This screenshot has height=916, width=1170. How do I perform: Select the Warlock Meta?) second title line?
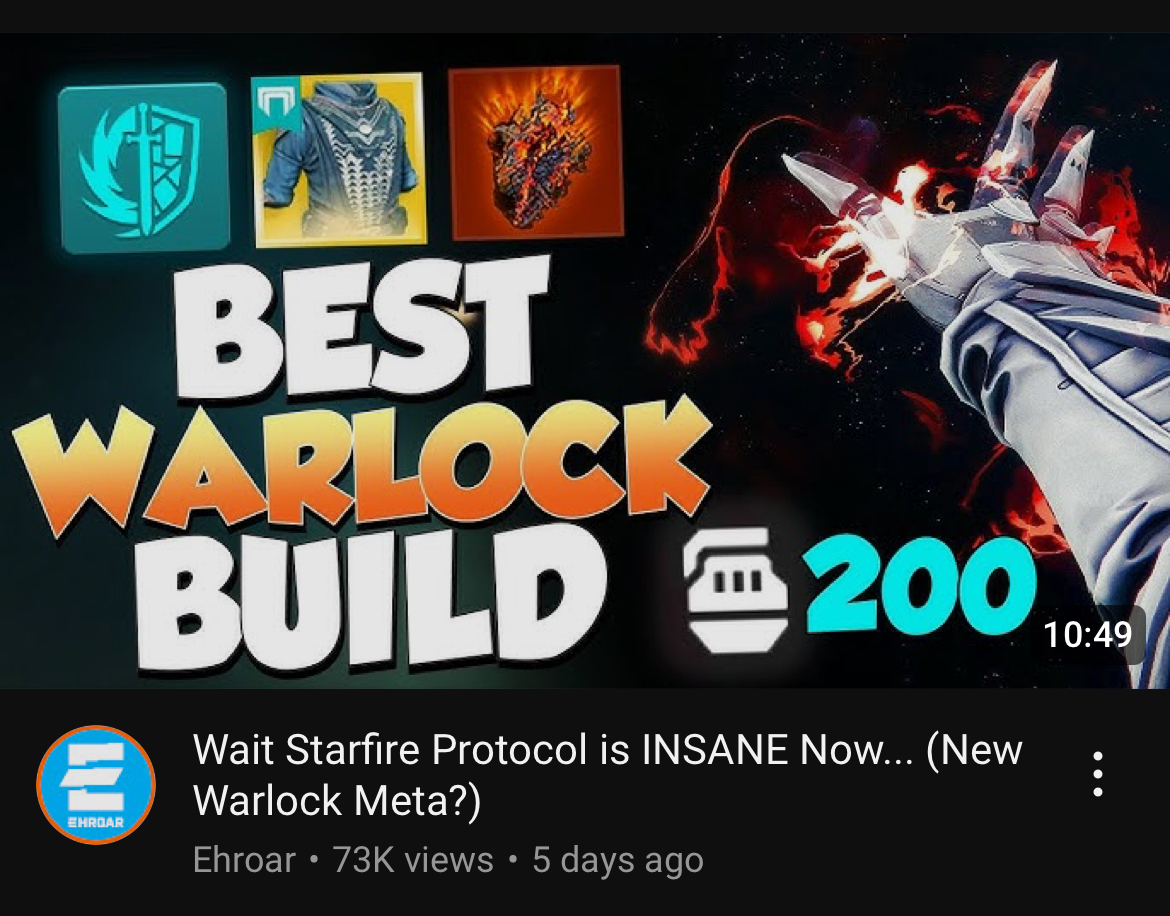[x=337, y=801]
